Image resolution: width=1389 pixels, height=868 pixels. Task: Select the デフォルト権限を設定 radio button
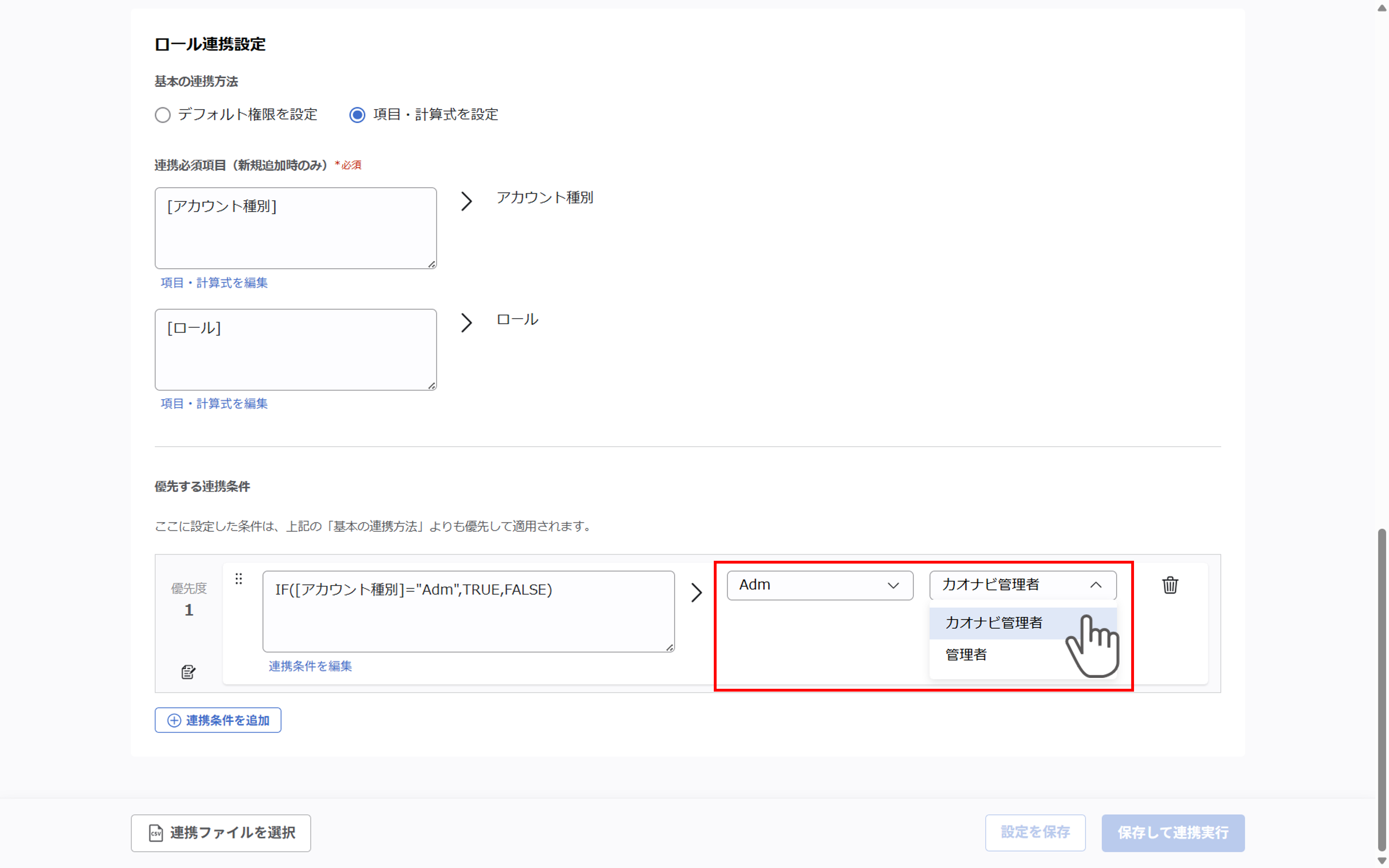[x=162, y=115]
